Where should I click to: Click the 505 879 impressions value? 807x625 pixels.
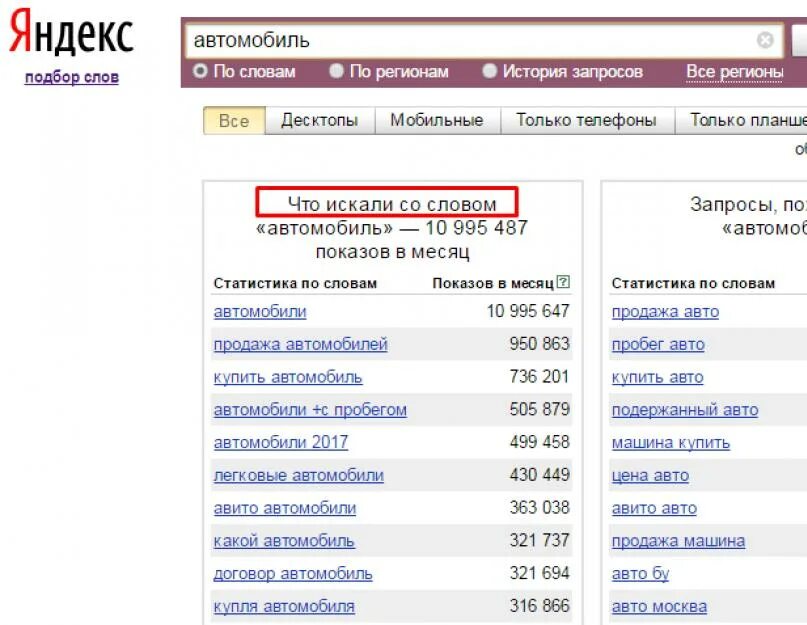[539, 409]
